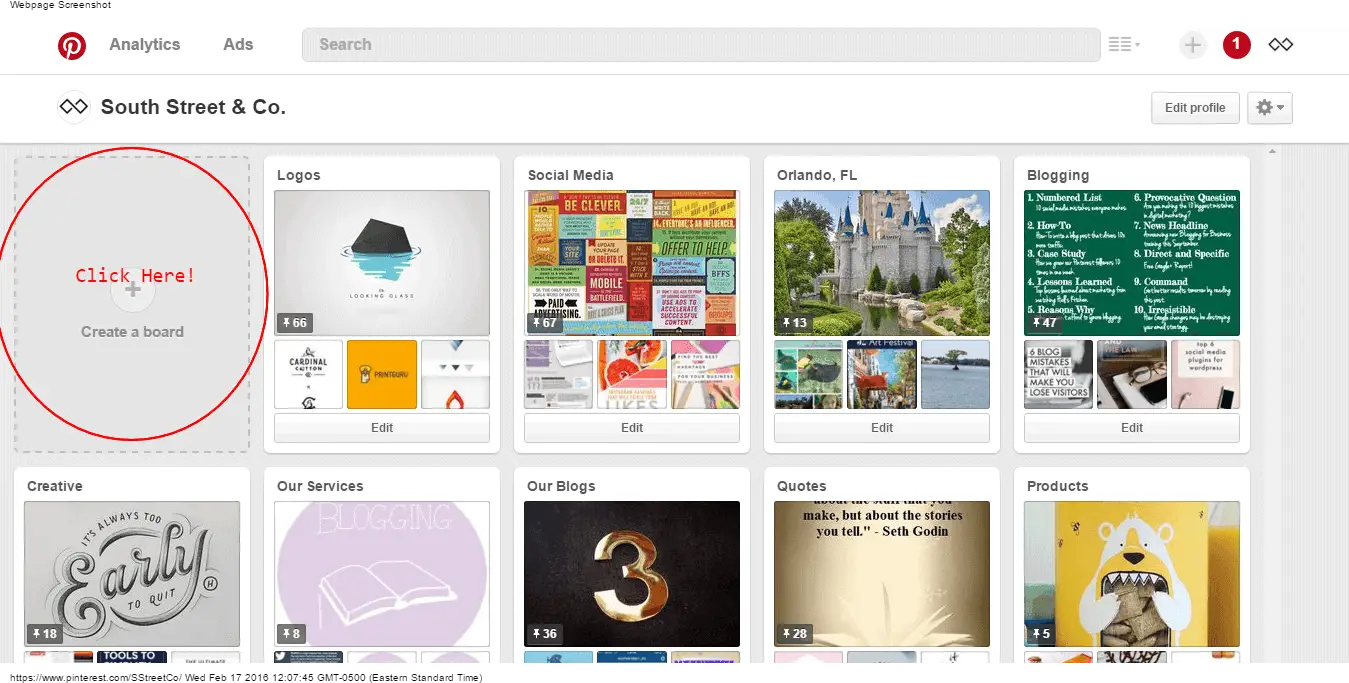Screen dimensions: 1349x683
Task: Click the 47 pins count on Blogging
Action: tap(1043, 322)
